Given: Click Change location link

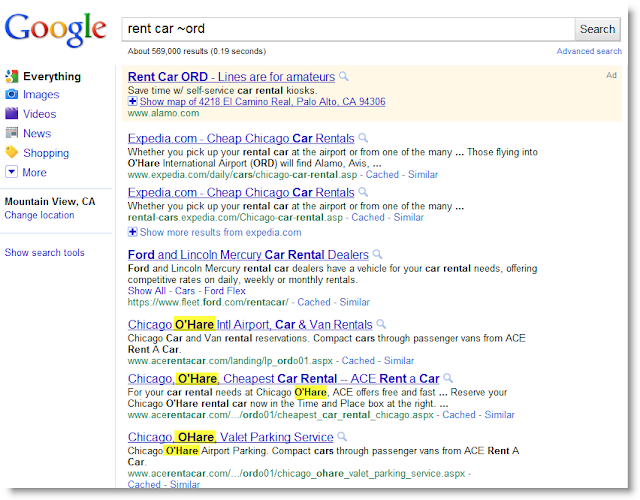Looking at the screenshot, I should (40, 215).
